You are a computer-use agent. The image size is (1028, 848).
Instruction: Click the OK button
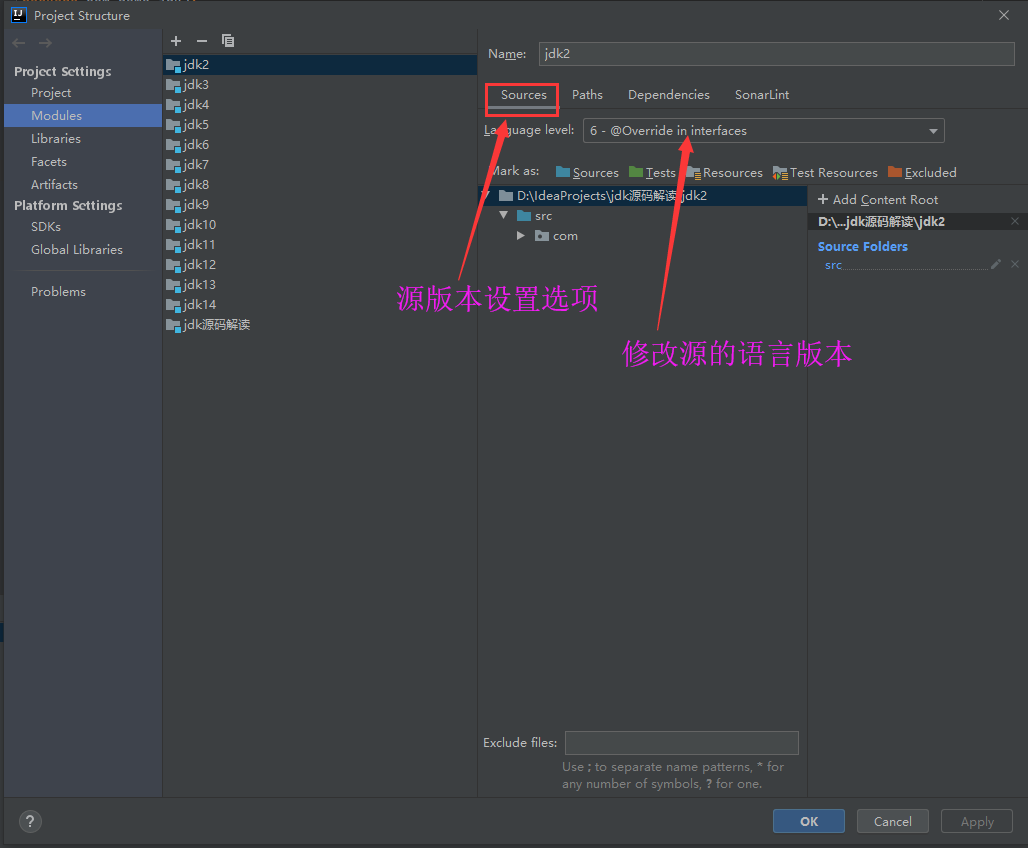(x=808, y=821)
